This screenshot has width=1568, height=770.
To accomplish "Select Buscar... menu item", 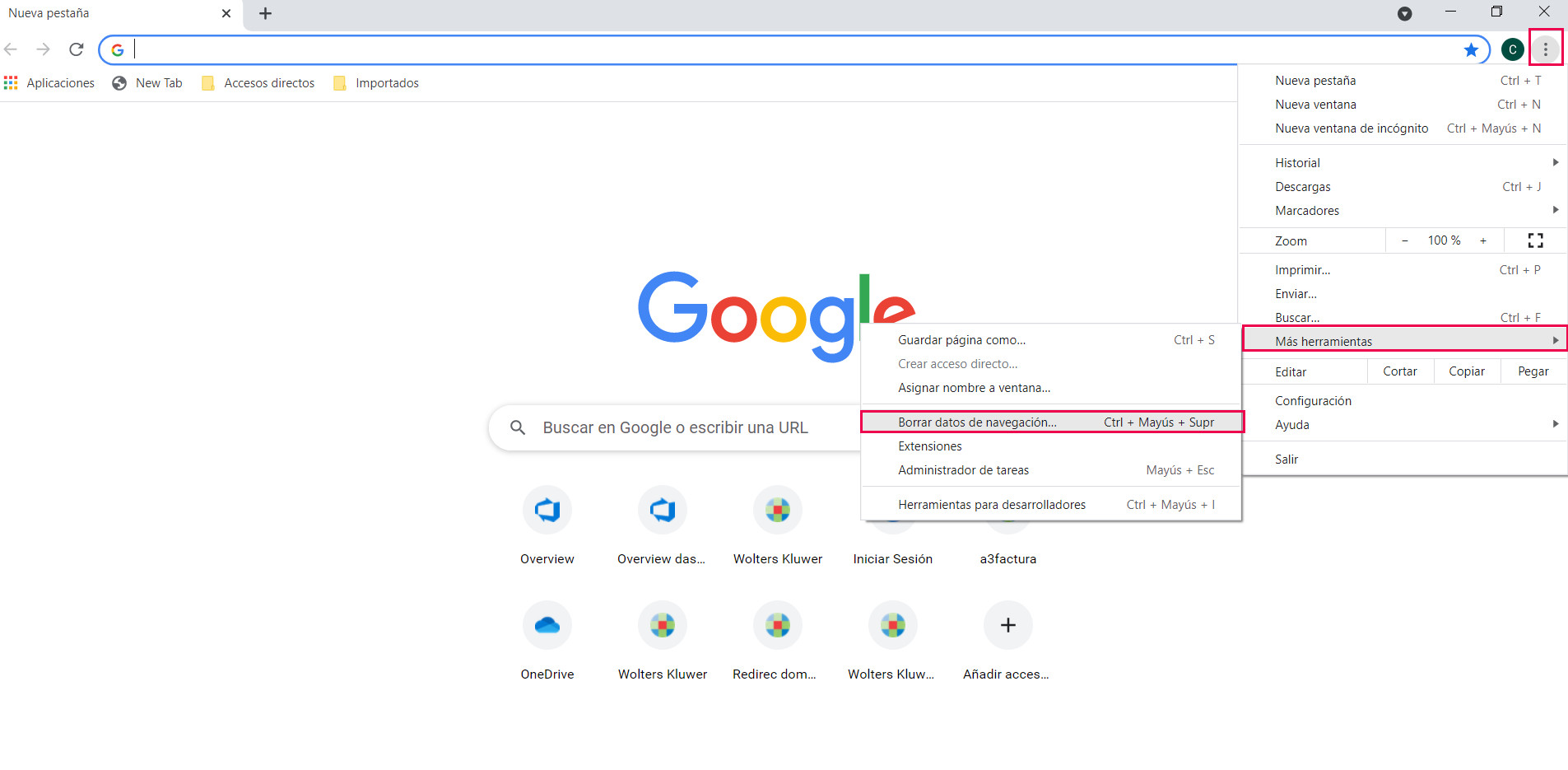I will click(x=1404, y=317).
